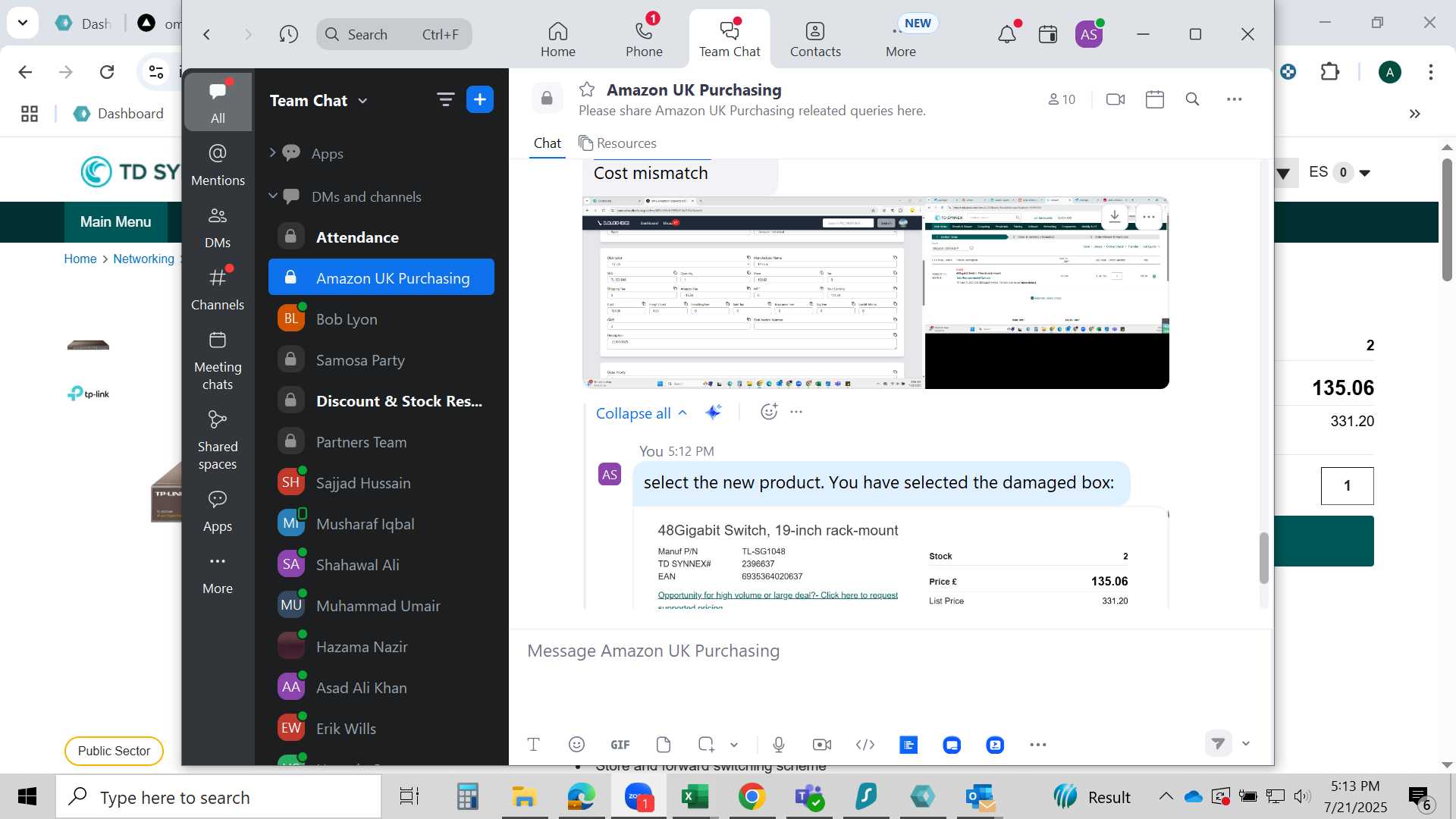
Task: Open the send options dropdown arrow
Action: click(1246, 744)
